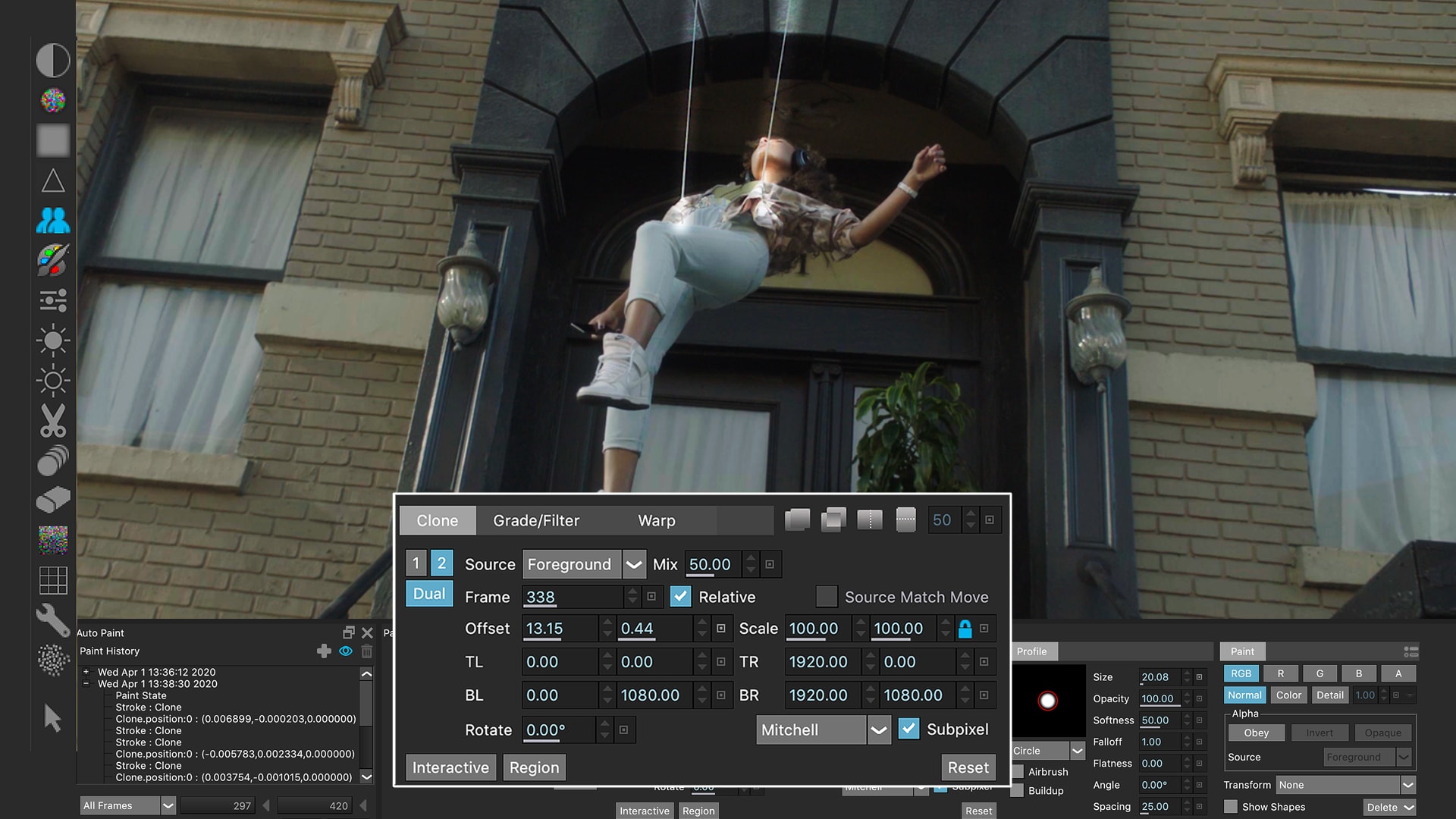Toggle the Scale lock icon
The width and height of the screenshot is (1456, 819).
[965, 629]
